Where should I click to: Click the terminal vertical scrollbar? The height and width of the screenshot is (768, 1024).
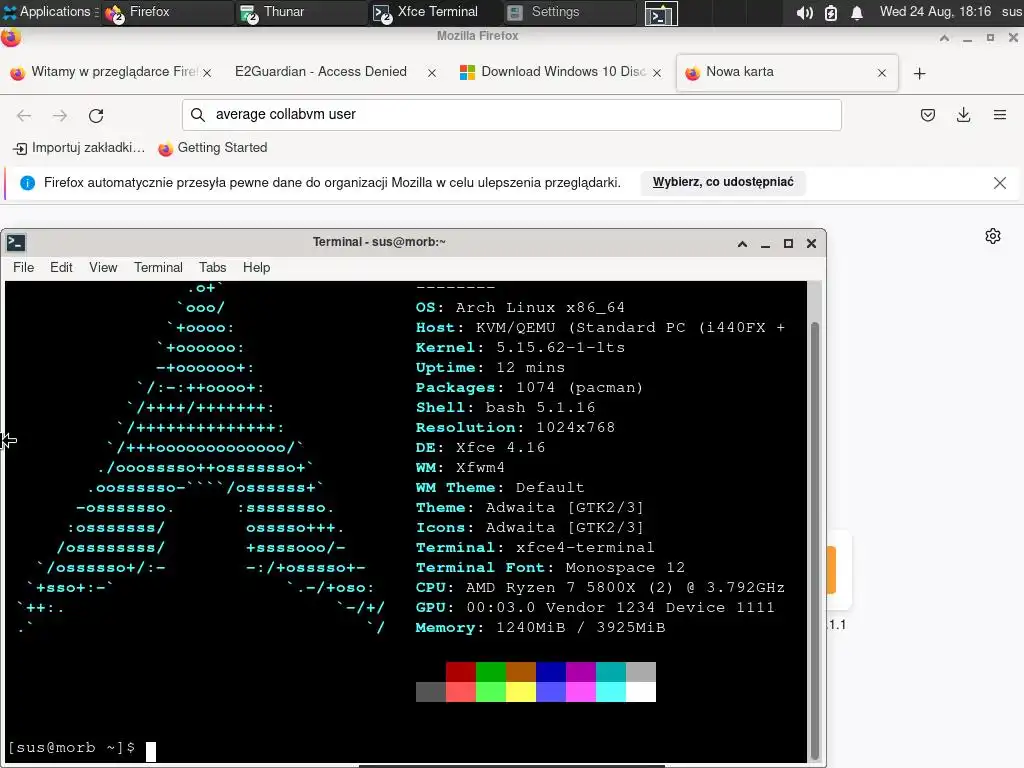tap(814, 541)
